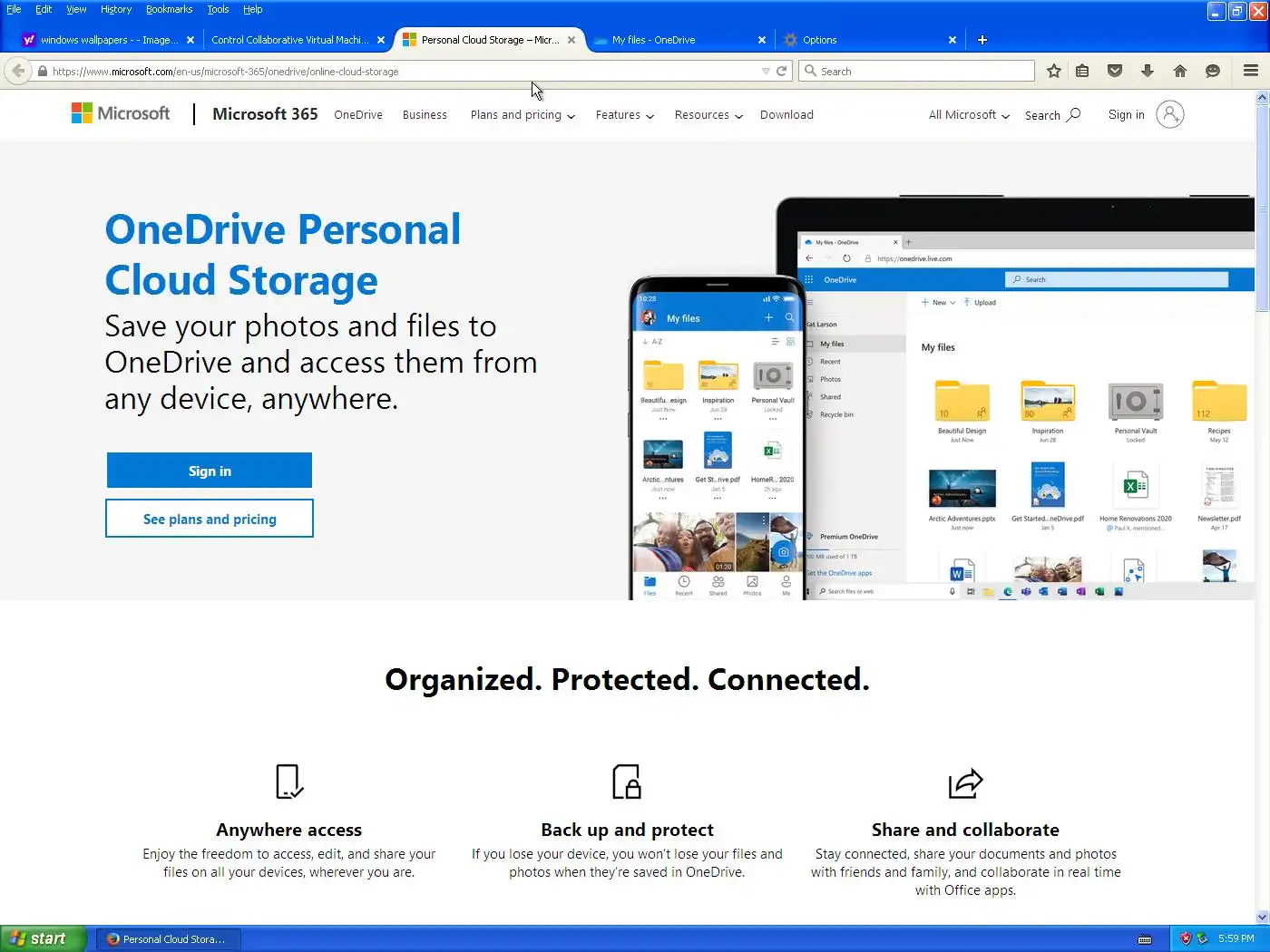Click the Share and collaborate arrow icon
Image resolution: width=1270 pixels, height=952 pixels.
965,782
